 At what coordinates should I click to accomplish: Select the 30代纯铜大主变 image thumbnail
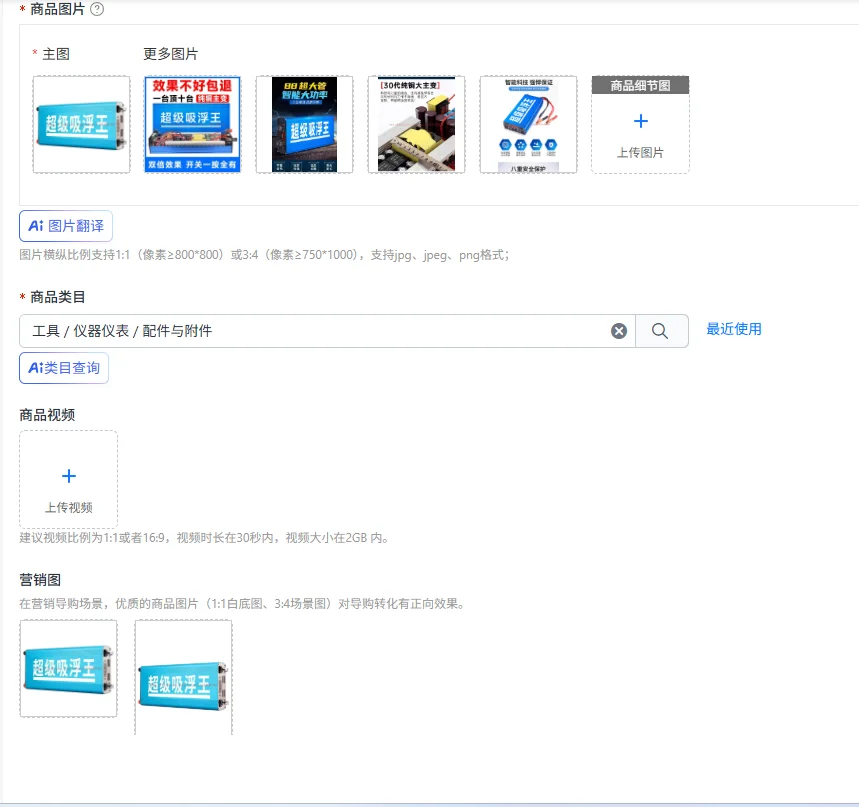tap(416, 124)
